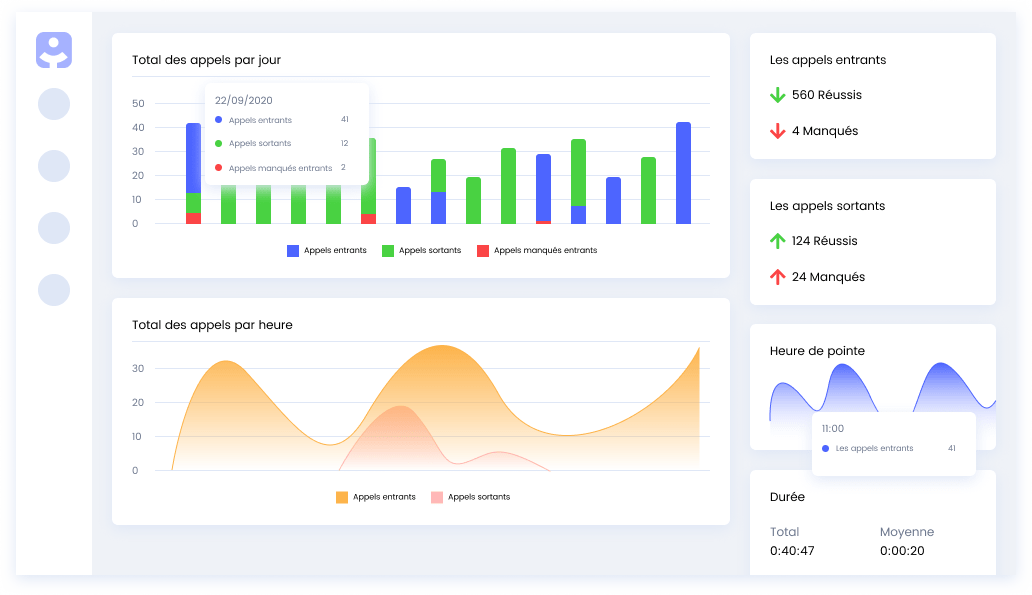Toggle Appels manqués entrants legend entry
This screenshot has width=1032, height=595.
[x=536, y=250]
